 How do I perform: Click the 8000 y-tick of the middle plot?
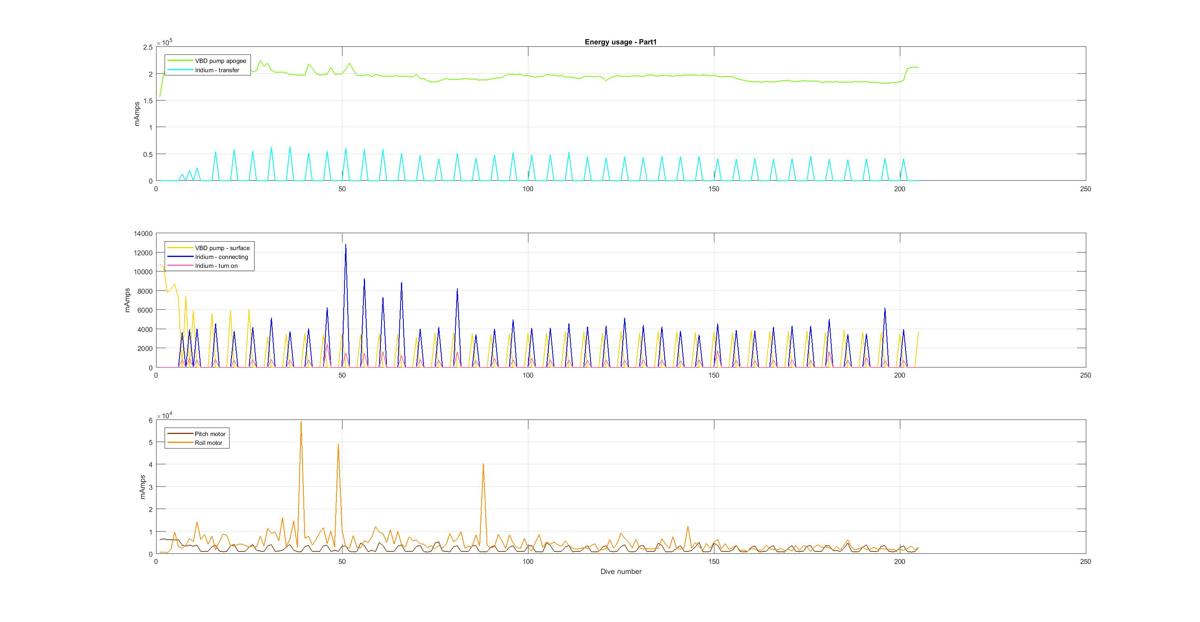click(x=143, y=291)
